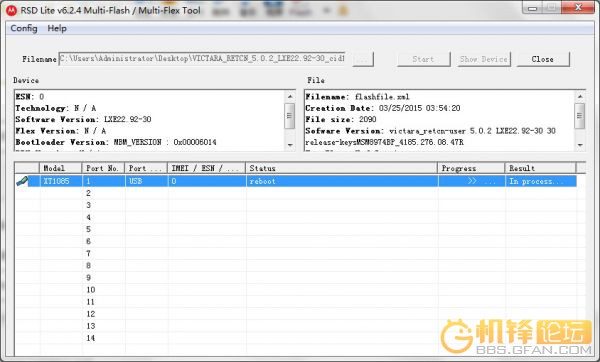The height and width of the screenshot is (362, 600).
Task: Click the Device panel scroll-down arrow
Action: coord(290,145)
